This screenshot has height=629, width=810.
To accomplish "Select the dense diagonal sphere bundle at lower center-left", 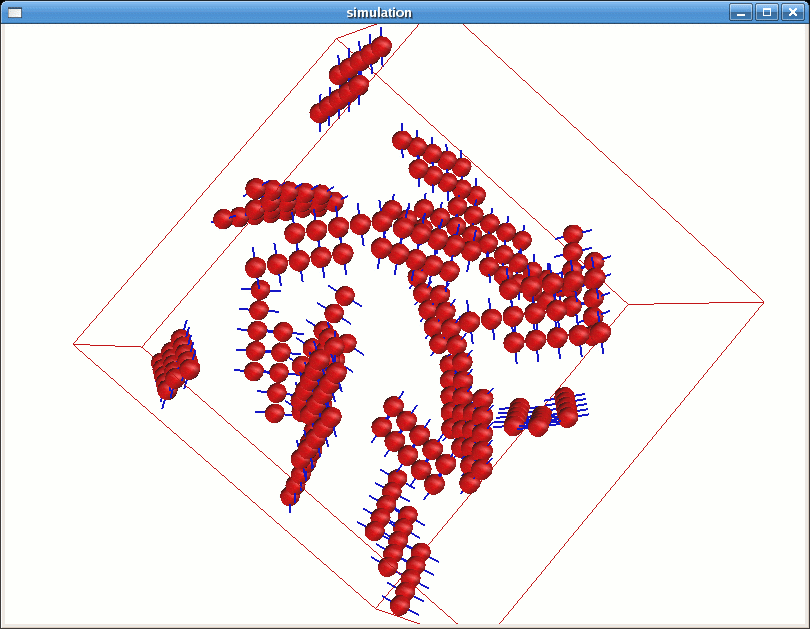I will click(x=317, y=400).
